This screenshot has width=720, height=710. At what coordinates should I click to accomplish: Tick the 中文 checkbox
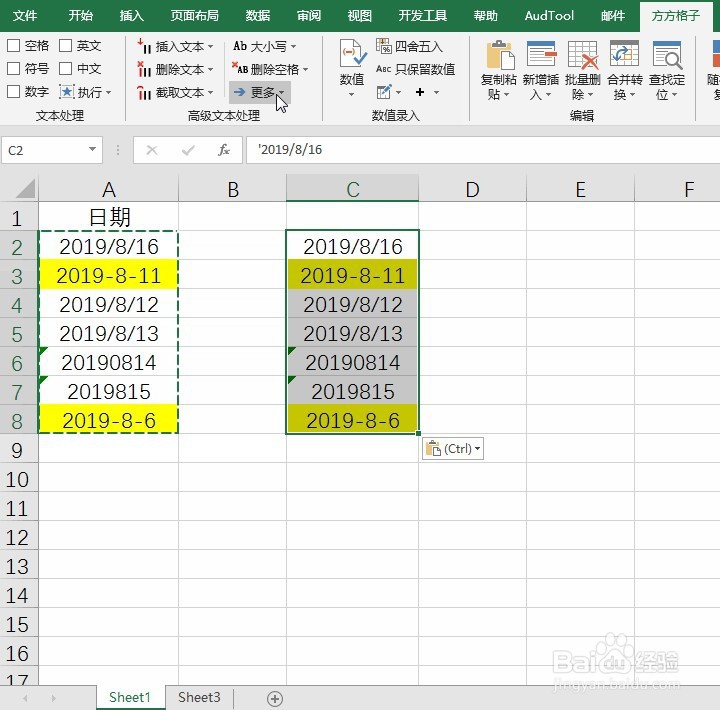(66, 68)
